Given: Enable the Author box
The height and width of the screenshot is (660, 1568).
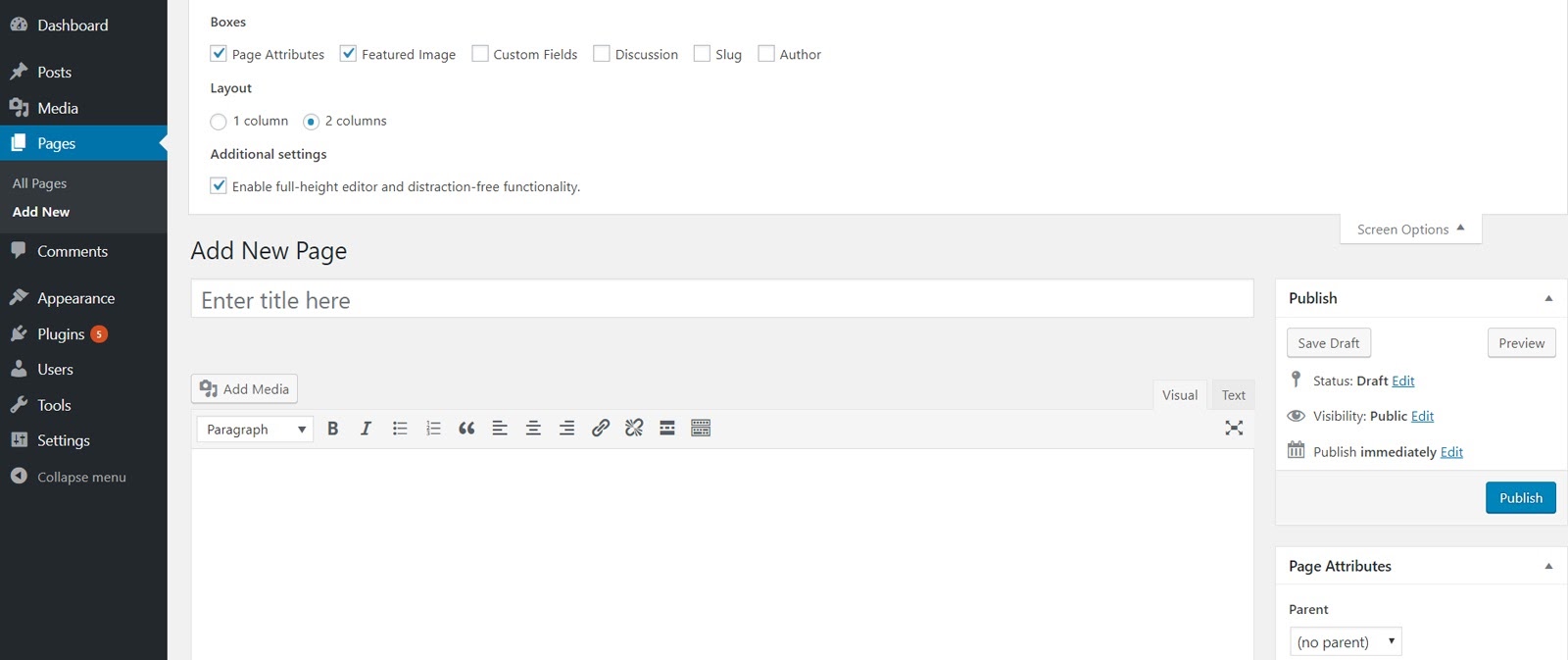Looking at the screenshot, I should tap(766, 53).
